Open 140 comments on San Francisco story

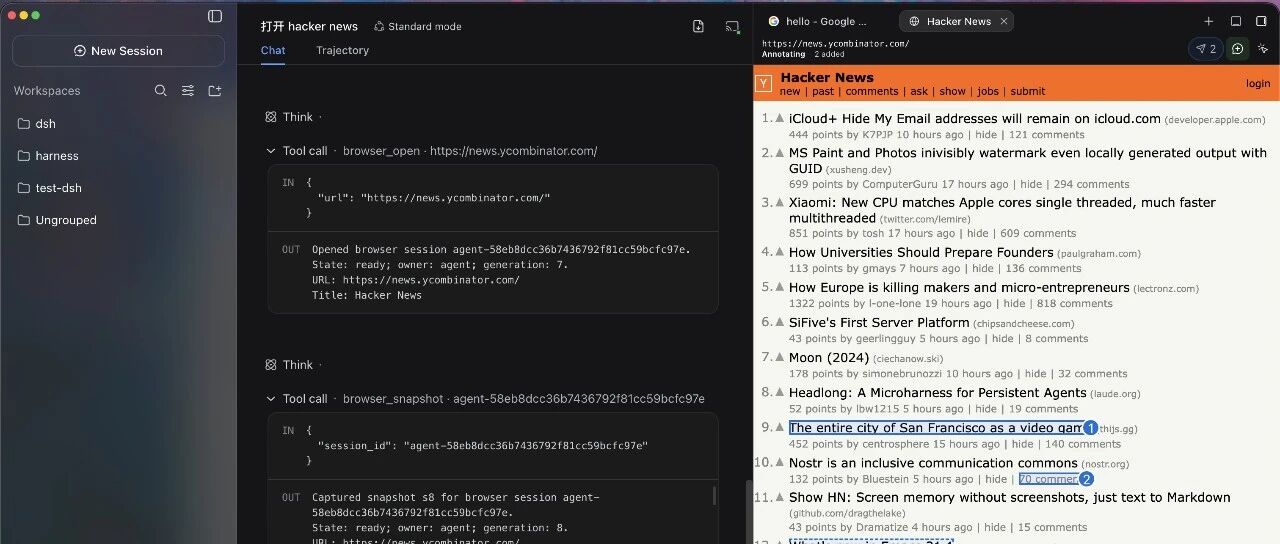click(1082, 443)
